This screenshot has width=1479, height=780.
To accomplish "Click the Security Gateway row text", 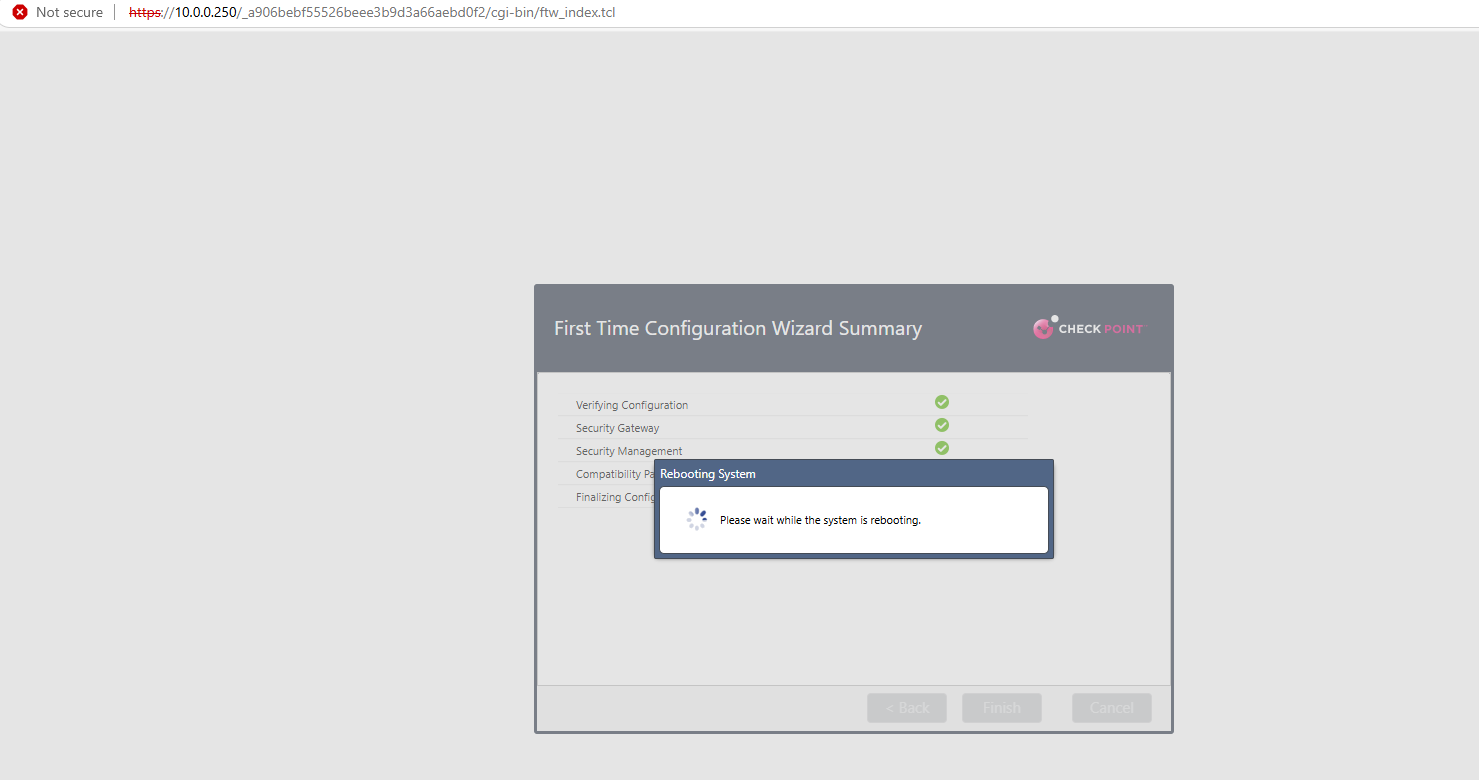I will (x=617, y=428).
